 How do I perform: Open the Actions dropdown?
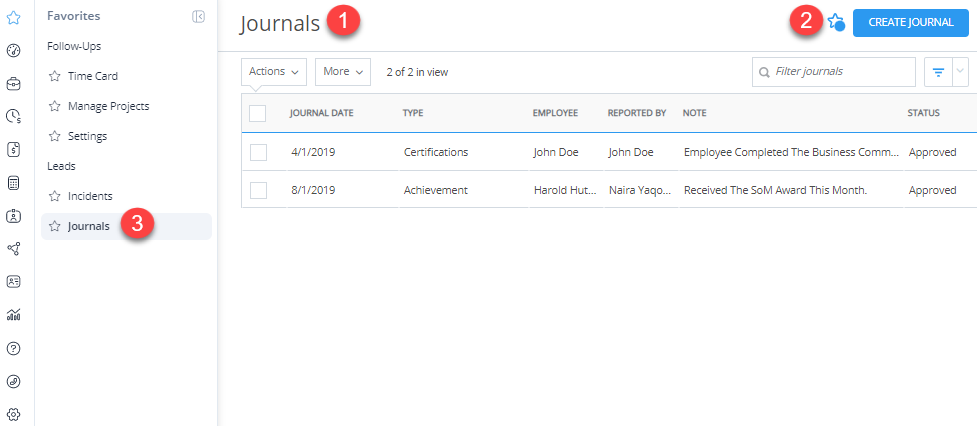274,72
